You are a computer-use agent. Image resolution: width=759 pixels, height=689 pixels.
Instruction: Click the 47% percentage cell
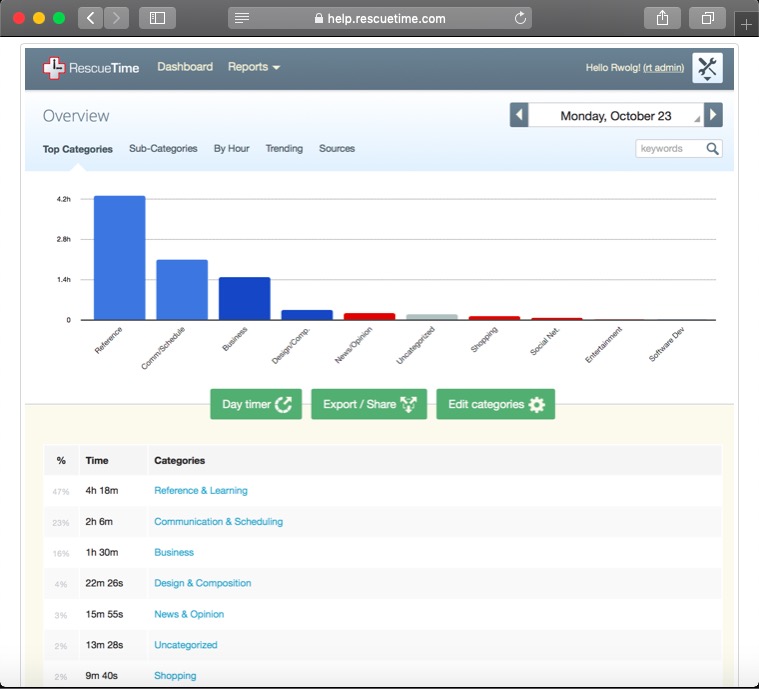61,492
